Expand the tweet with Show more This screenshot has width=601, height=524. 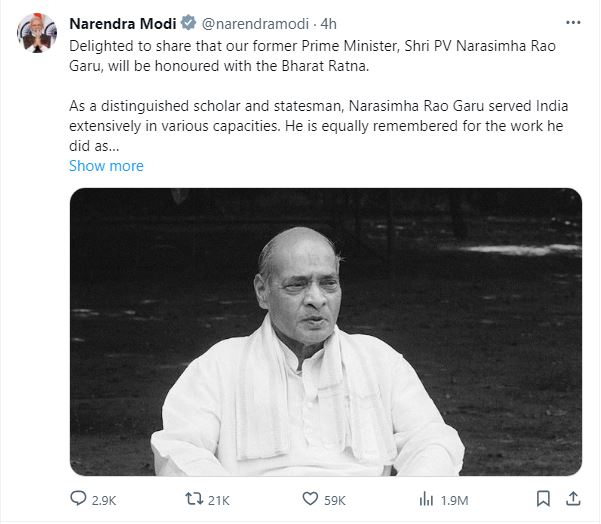click(106, 166)
